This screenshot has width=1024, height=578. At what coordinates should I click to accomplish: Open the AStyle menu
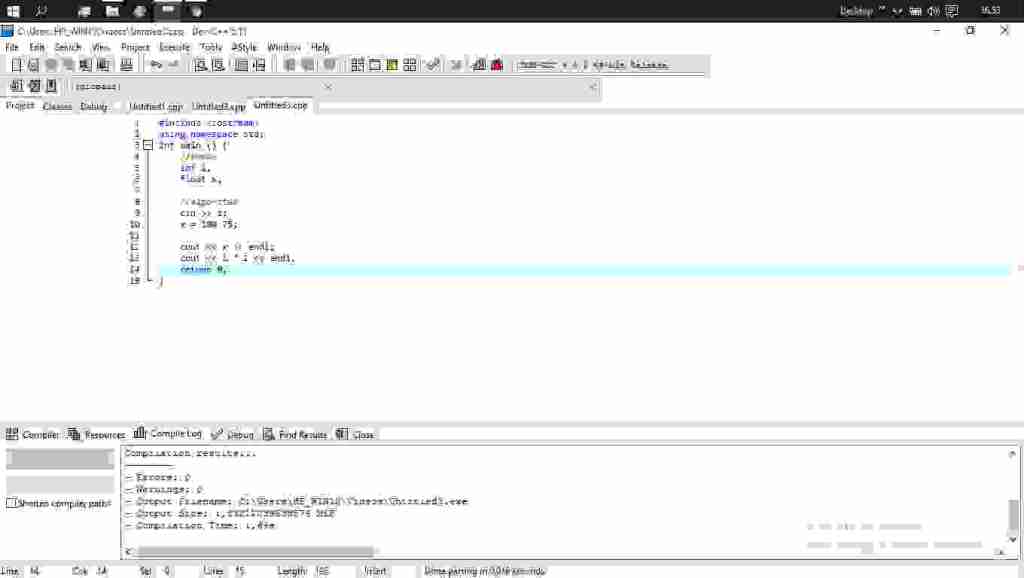(244, 47)
